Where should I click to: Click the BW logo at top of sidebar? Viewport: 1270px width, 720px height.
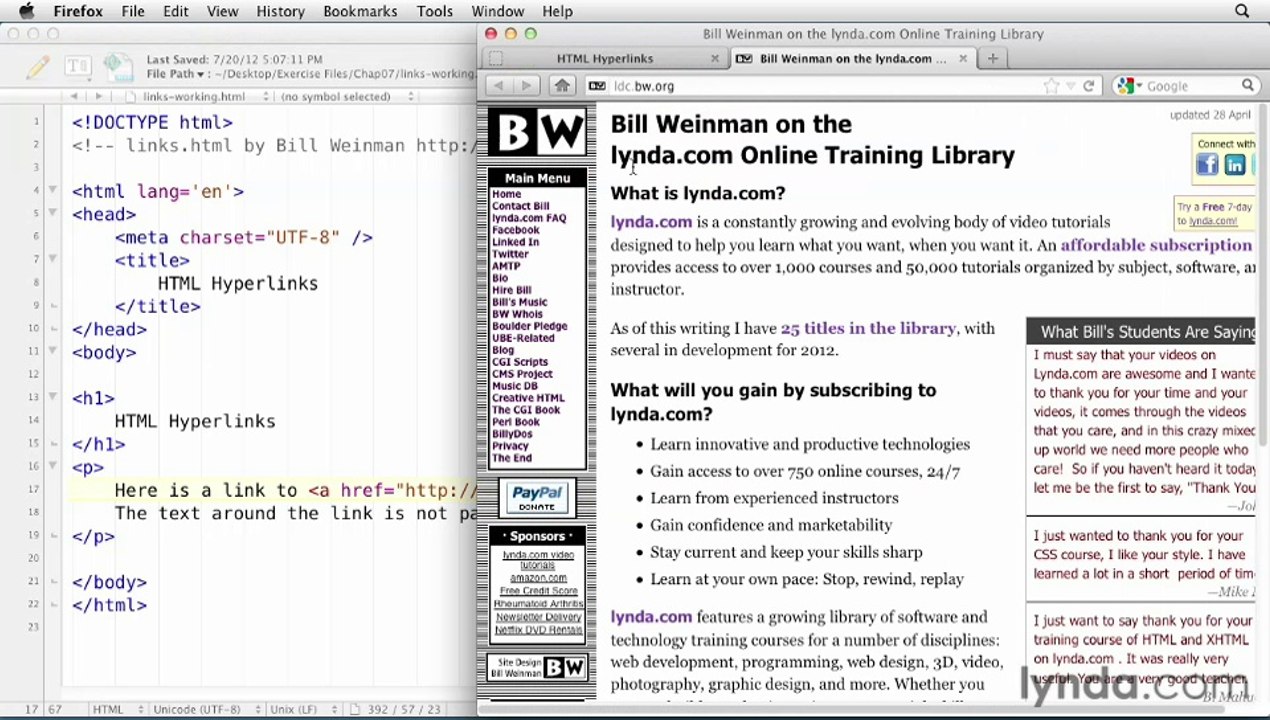click(537, 132)
